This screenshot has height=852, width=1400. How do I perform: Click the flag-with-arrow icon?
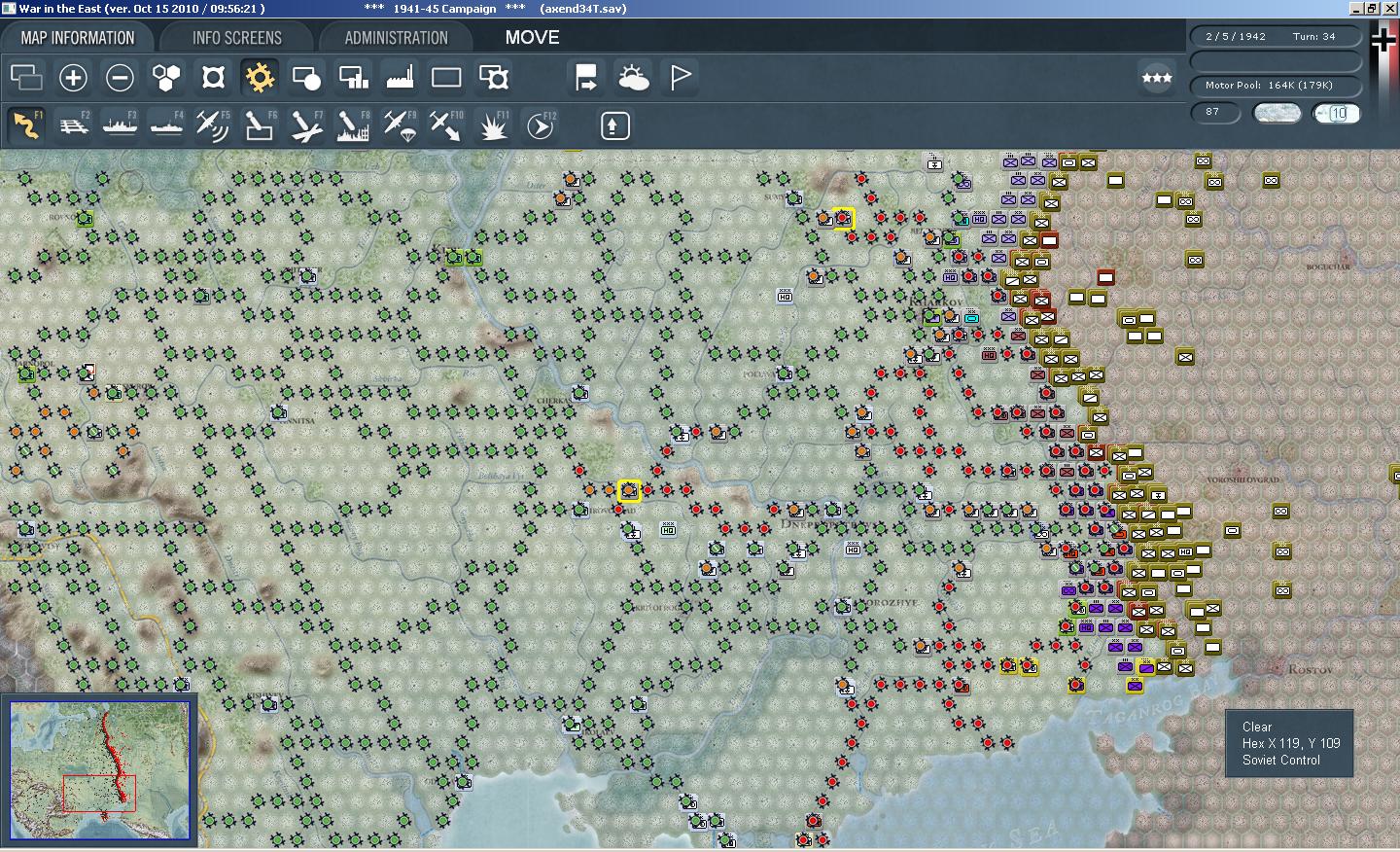(586, 78)
